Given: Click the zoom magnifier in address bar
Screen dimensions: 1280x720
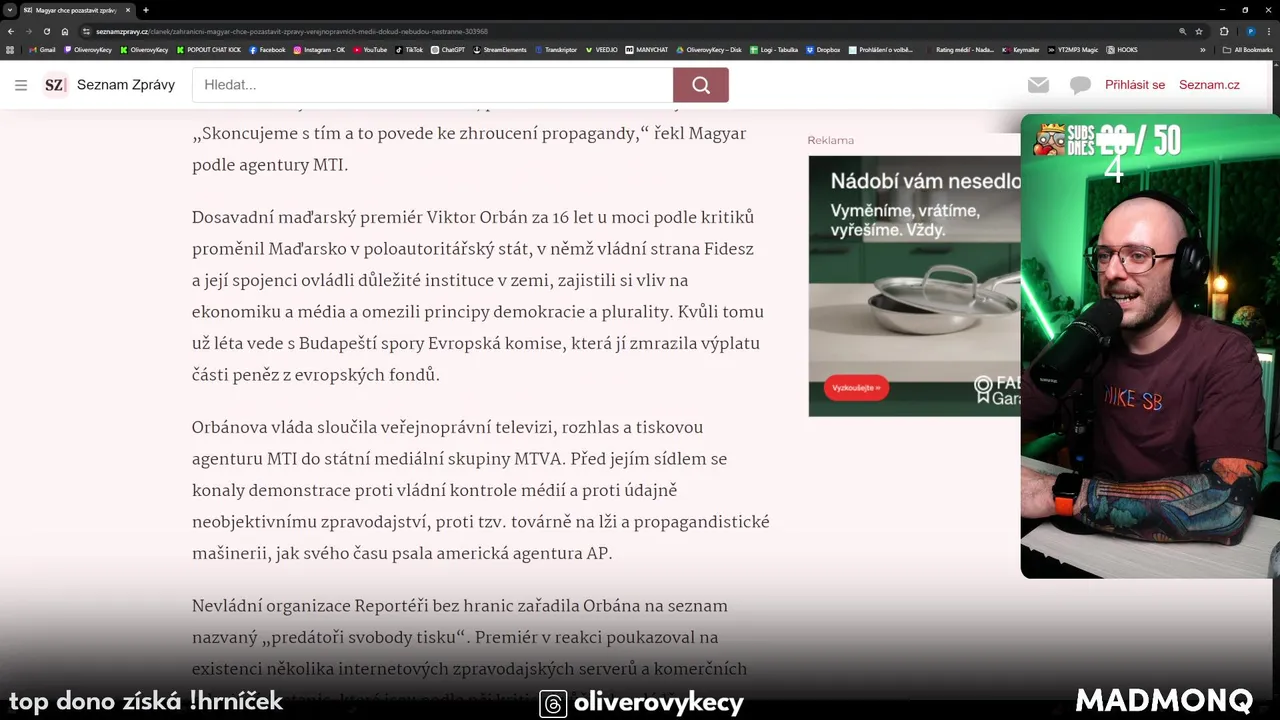Looking at the screenshot, I should pos(1183,31).
